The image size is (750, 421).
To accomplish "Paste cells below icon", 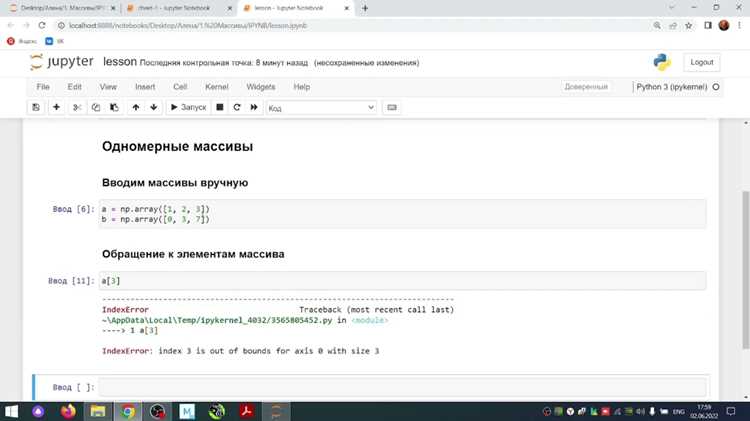I will (x=114, y=108).
